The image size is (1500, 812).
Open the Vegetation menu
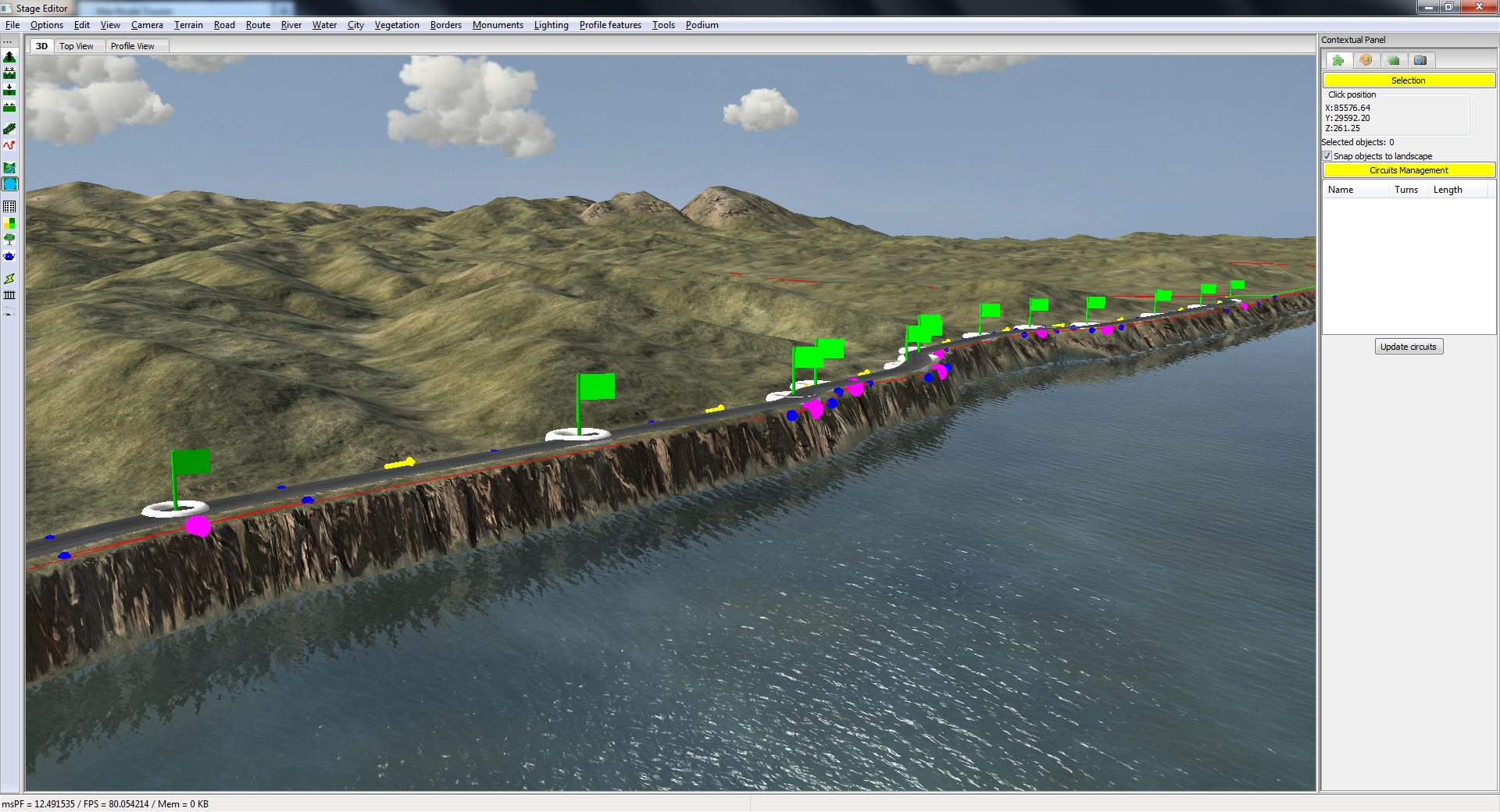(397, 25)
